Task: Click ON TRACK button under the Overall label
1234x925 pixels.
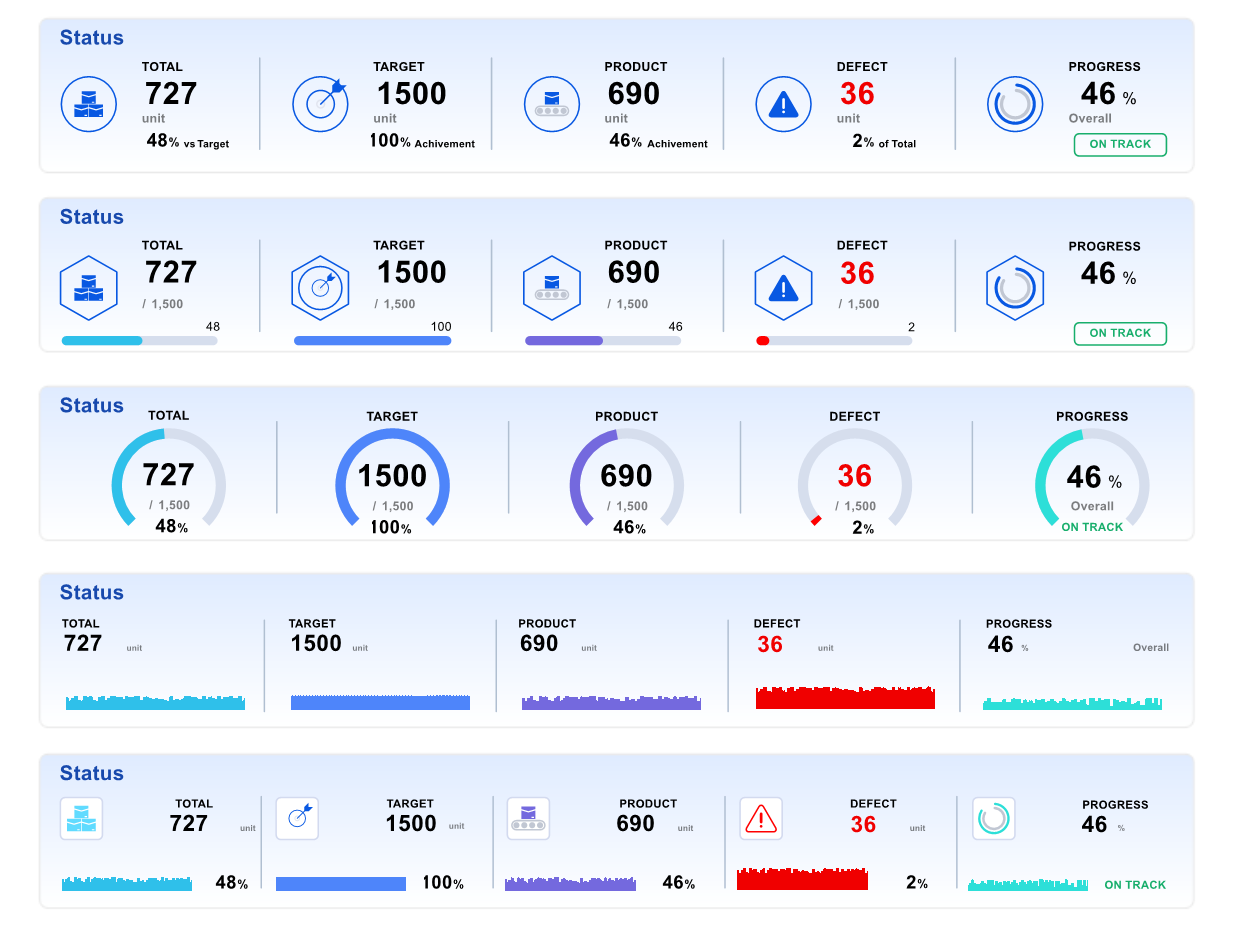Action: point(1120,144)
